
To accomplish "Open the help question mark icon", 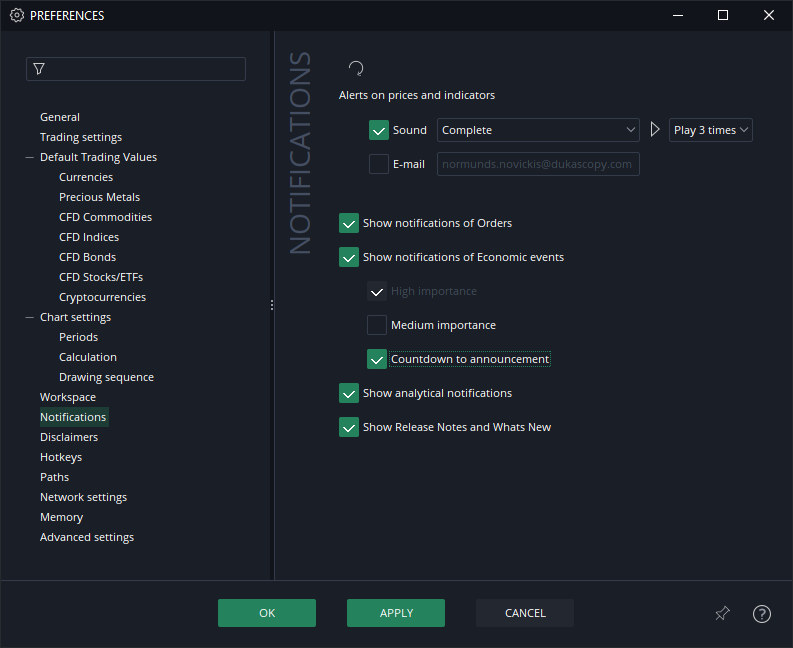I will tap(762, 614).
